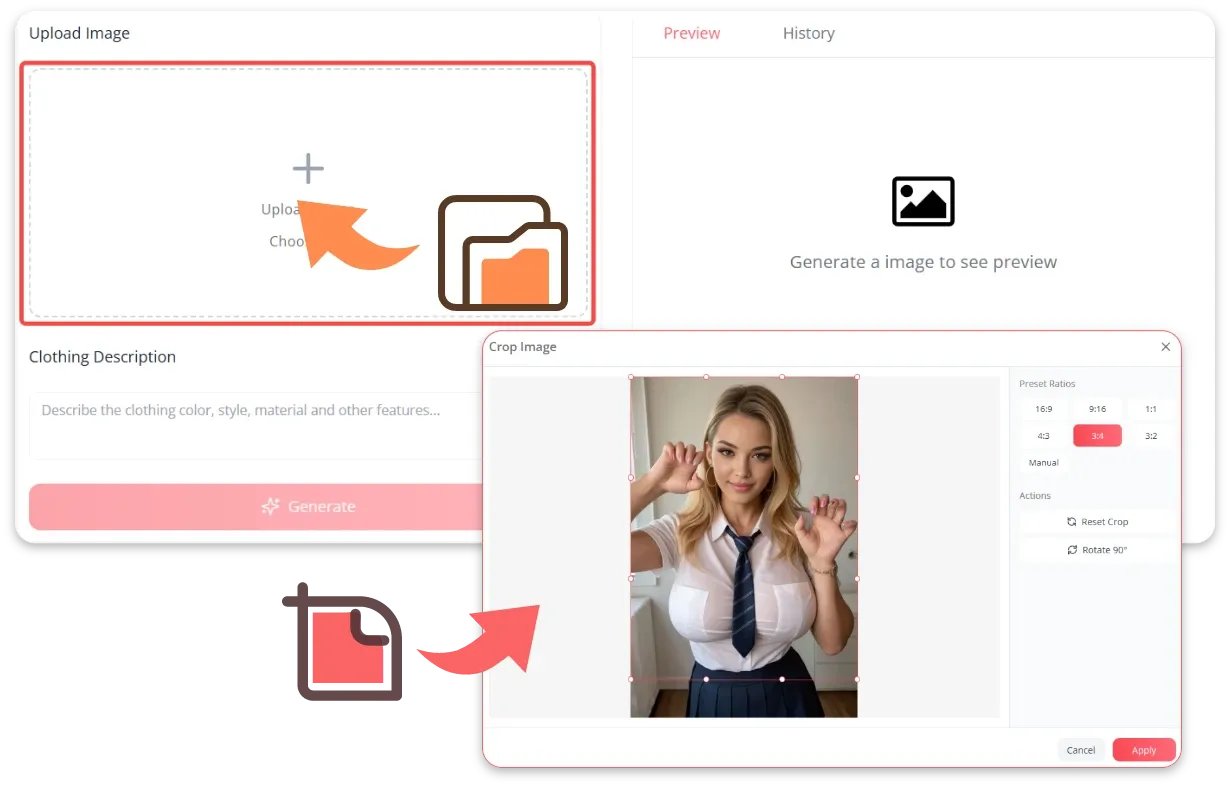Image resolution: width=1230 pixels, height=787 pixels.
Task: Choose the 9:16 preset ratio
Action: pos(1097,409)
